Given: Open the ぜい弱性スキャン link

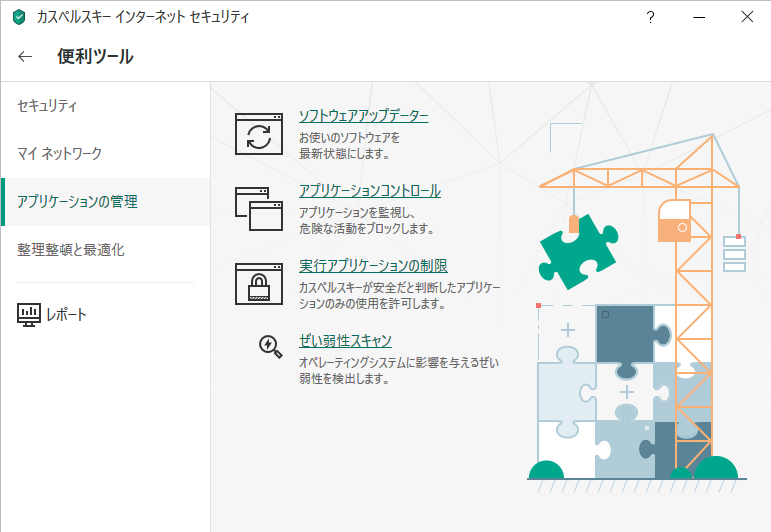Looking at the screenshot, I should point(345,341).
